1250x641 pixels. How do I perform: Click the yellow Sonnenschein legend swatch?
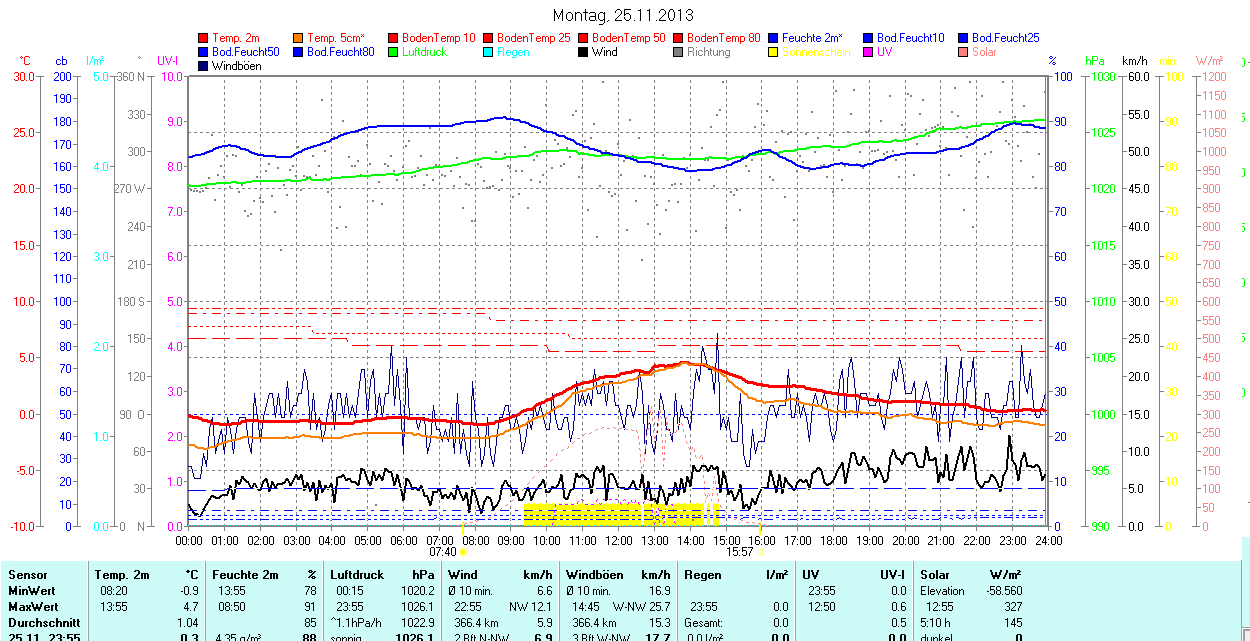[x=773, y=52]
